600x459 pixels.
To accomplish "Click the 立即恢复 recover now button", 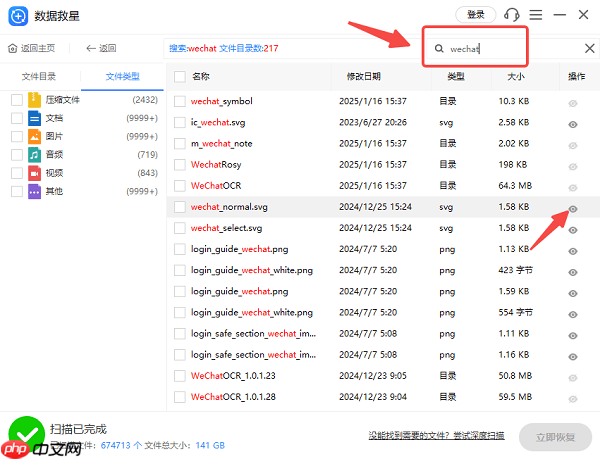I will pos(555,437).
